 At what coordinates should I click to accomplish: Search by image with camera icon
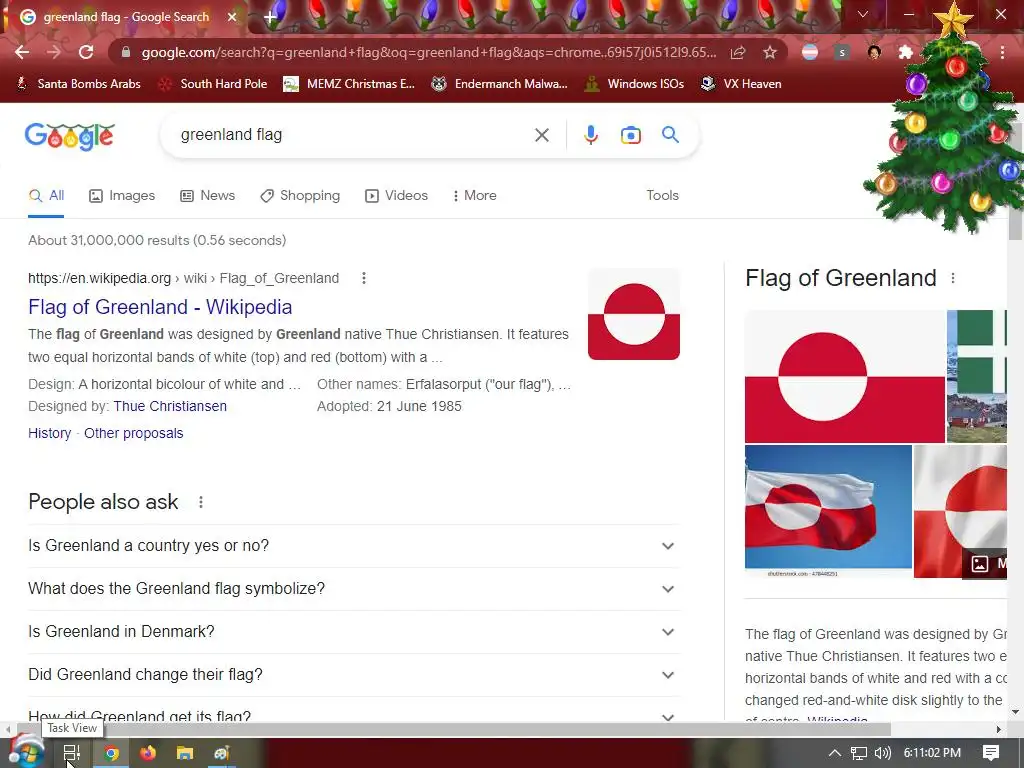click(x=630, y=135)
